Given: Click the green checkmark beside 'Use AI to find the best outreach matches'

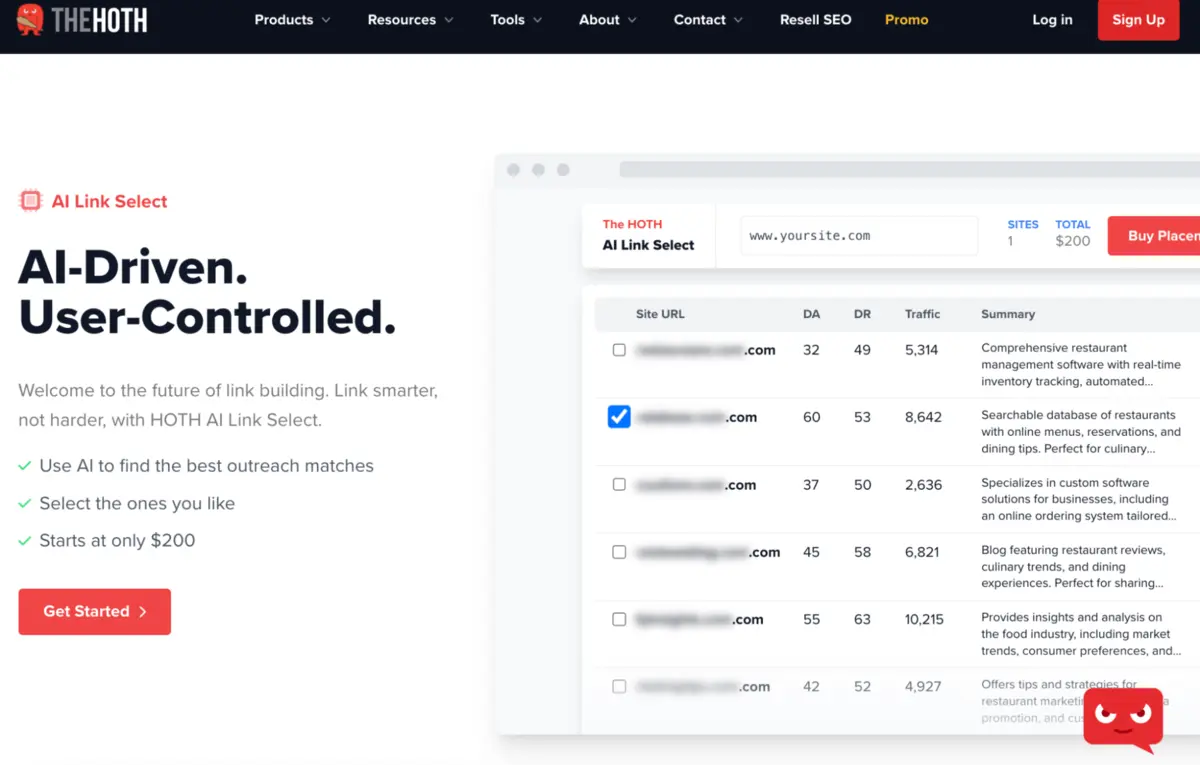Looking at the screenshot, I should 24,466.
